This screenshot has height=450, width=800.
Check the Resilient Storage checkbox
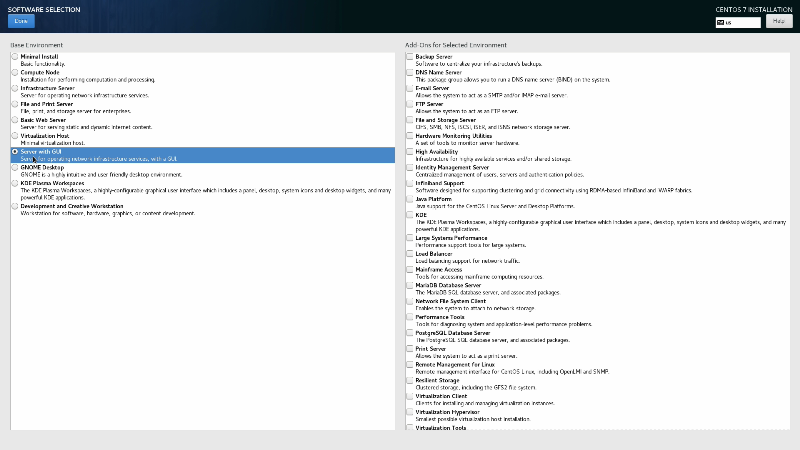(x=410, y=380)
